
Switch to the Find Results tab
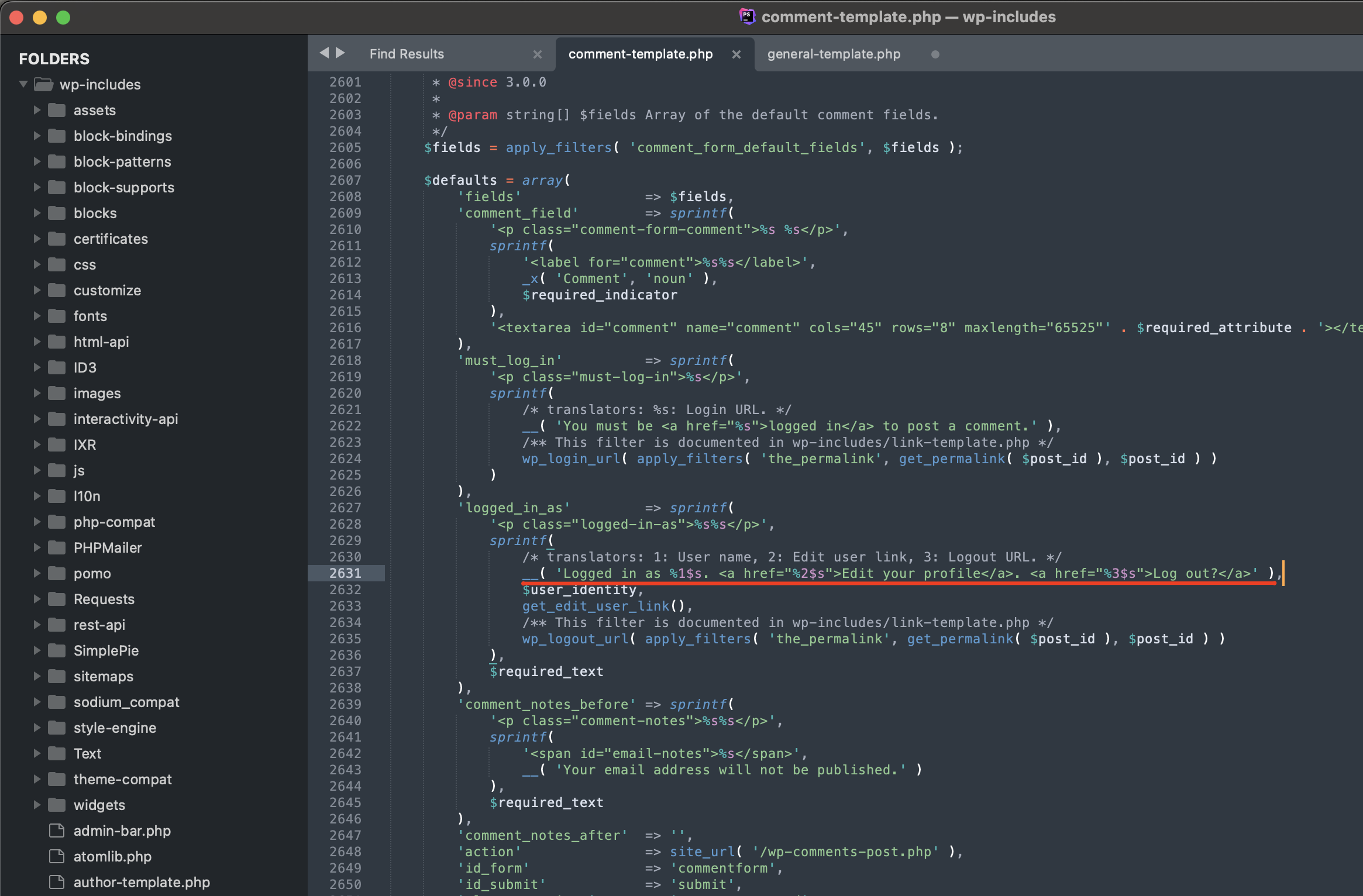click(407, 54)
